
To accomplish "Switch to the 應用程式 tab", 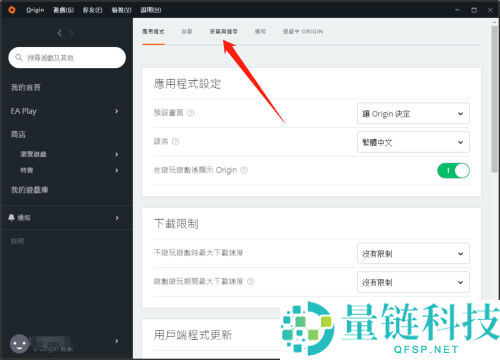I will (x=153, y=31).
